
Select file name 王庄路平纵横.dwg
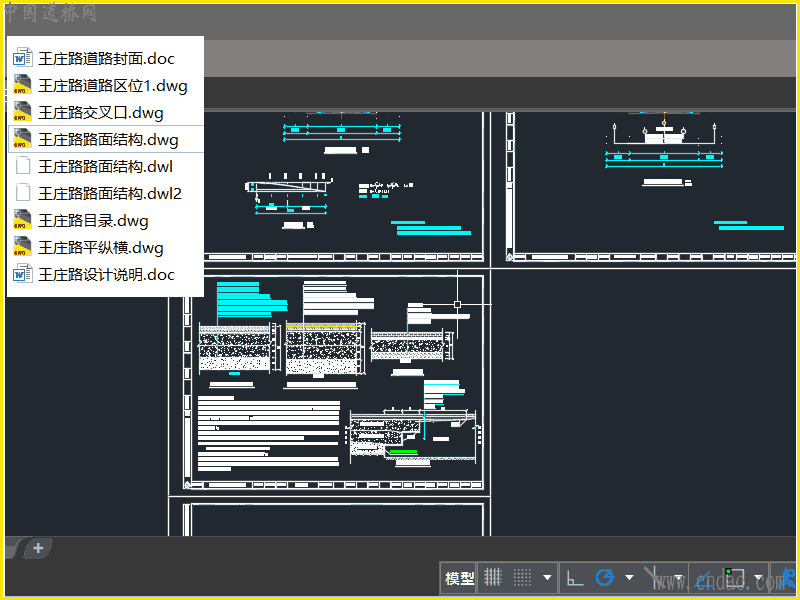coord(101,248)
